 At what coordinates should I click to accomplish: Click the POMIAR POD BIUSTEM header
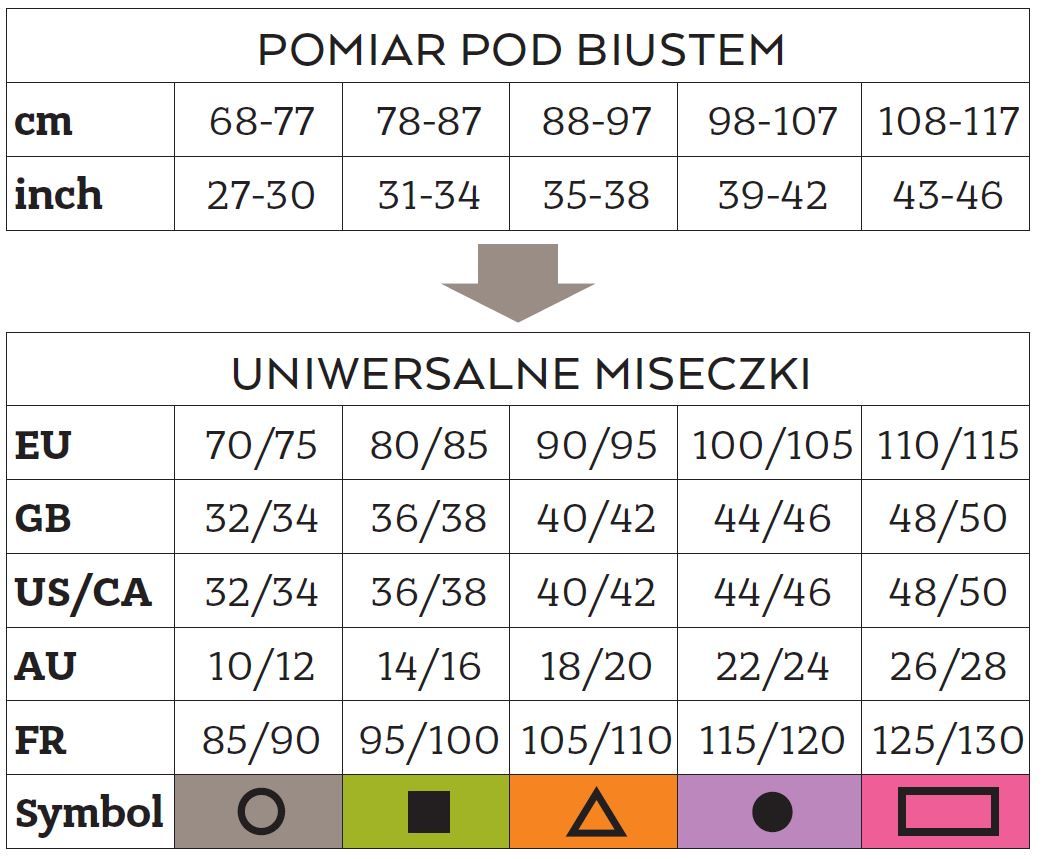[520, 50]
